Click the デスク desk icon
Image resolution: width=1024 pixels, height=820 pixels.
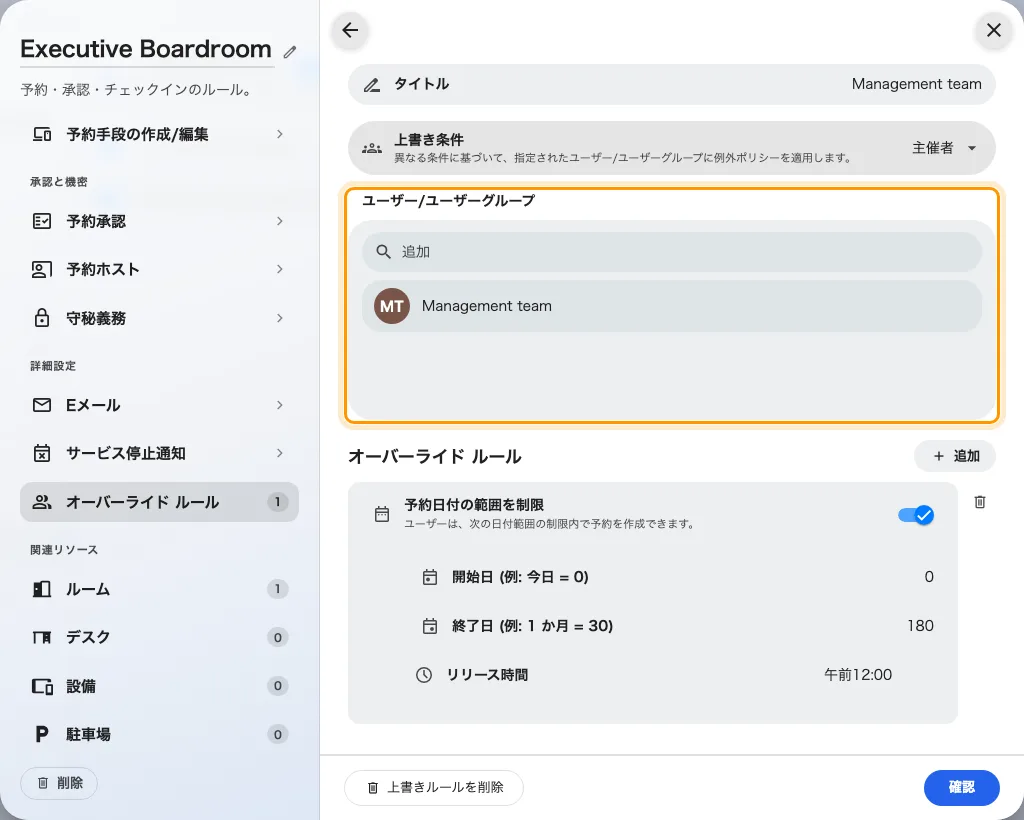tap(42, 637)
